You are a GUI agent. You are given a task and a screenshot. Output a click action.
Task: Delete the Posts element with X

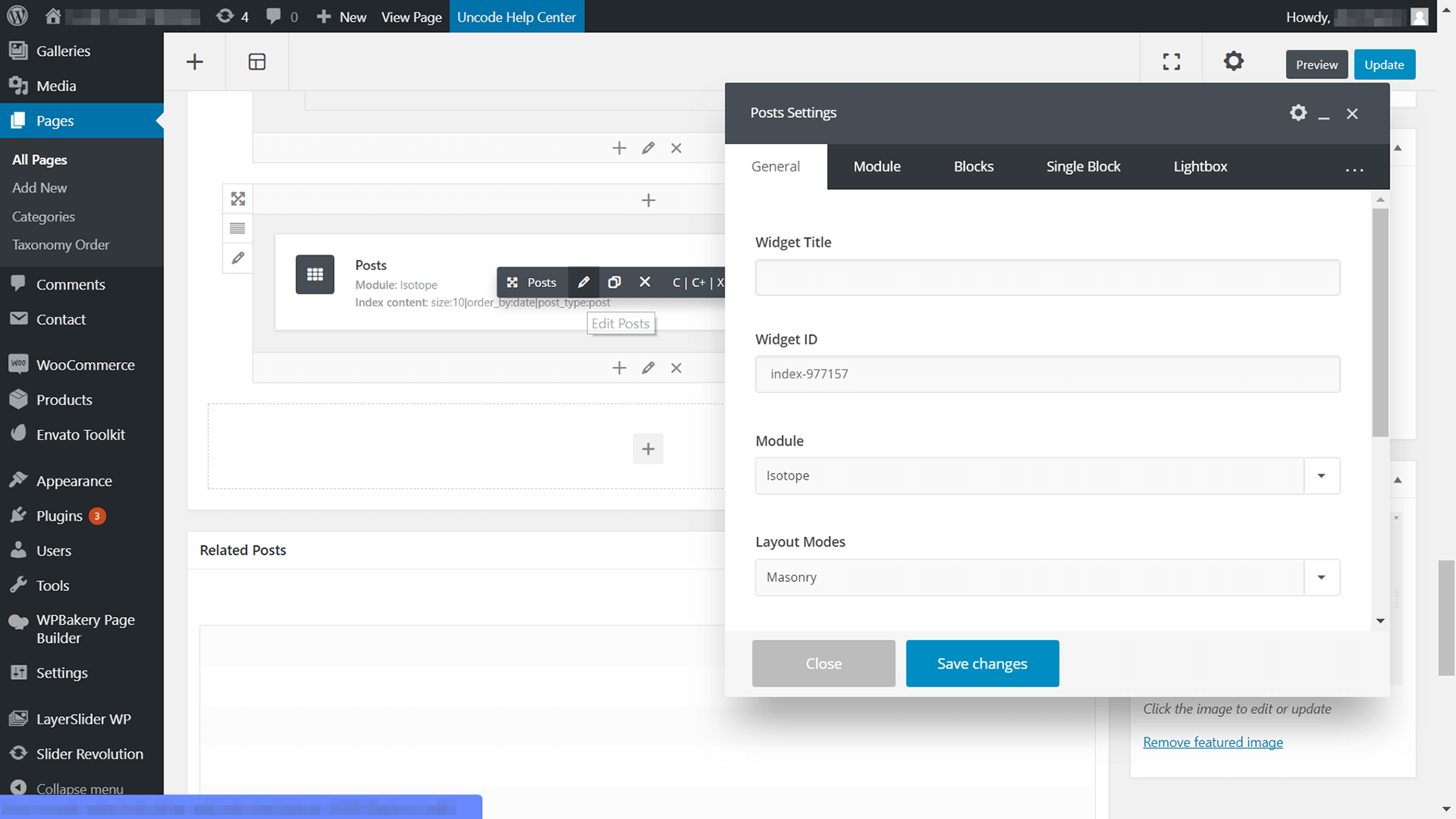[645, 282]
